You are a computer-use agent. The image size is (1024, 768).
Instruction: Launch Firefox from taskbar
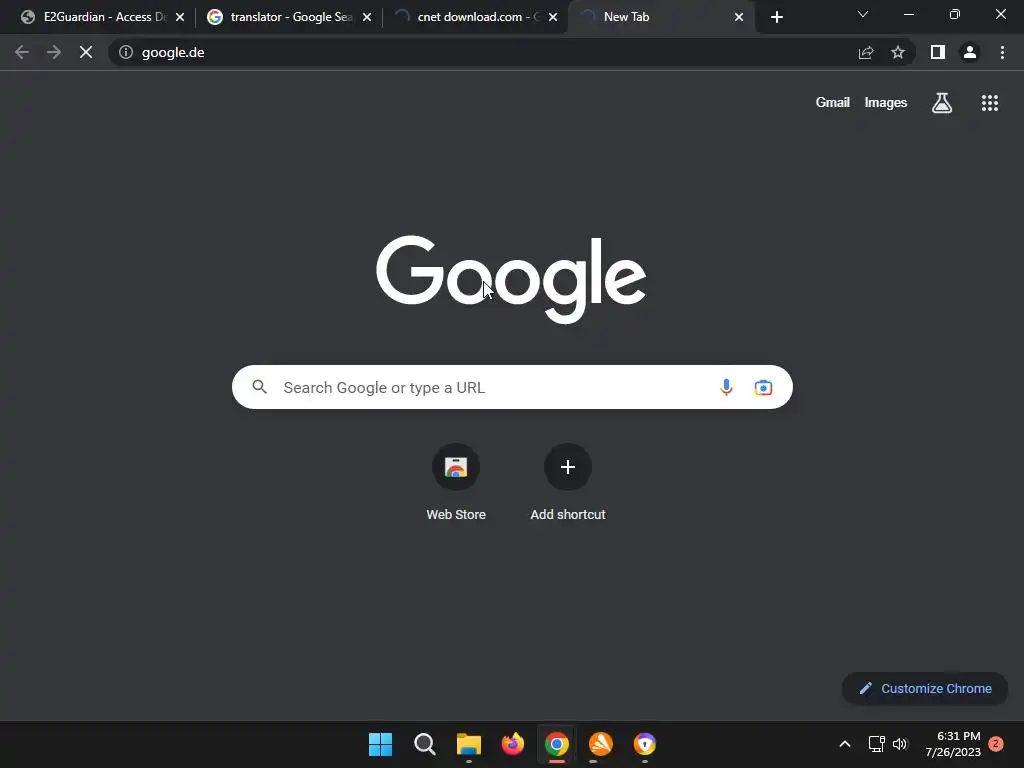[x=513, y=744]
